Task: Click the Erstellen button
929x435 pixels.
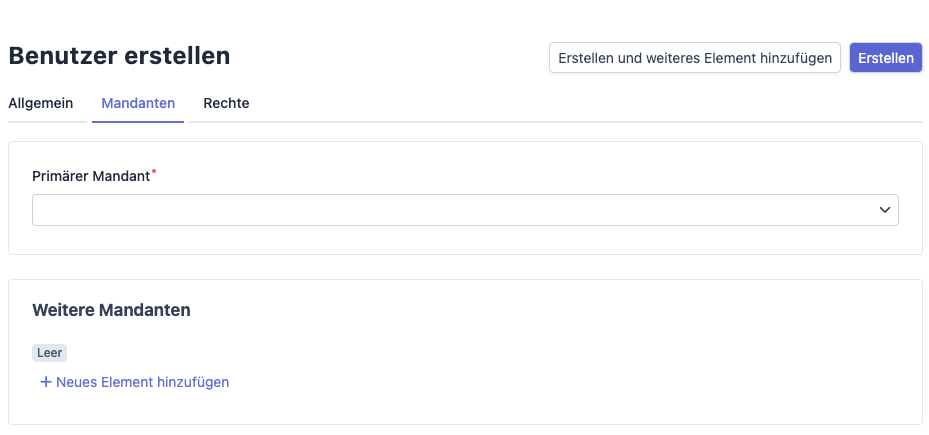Action: click(x=886, y=57)
